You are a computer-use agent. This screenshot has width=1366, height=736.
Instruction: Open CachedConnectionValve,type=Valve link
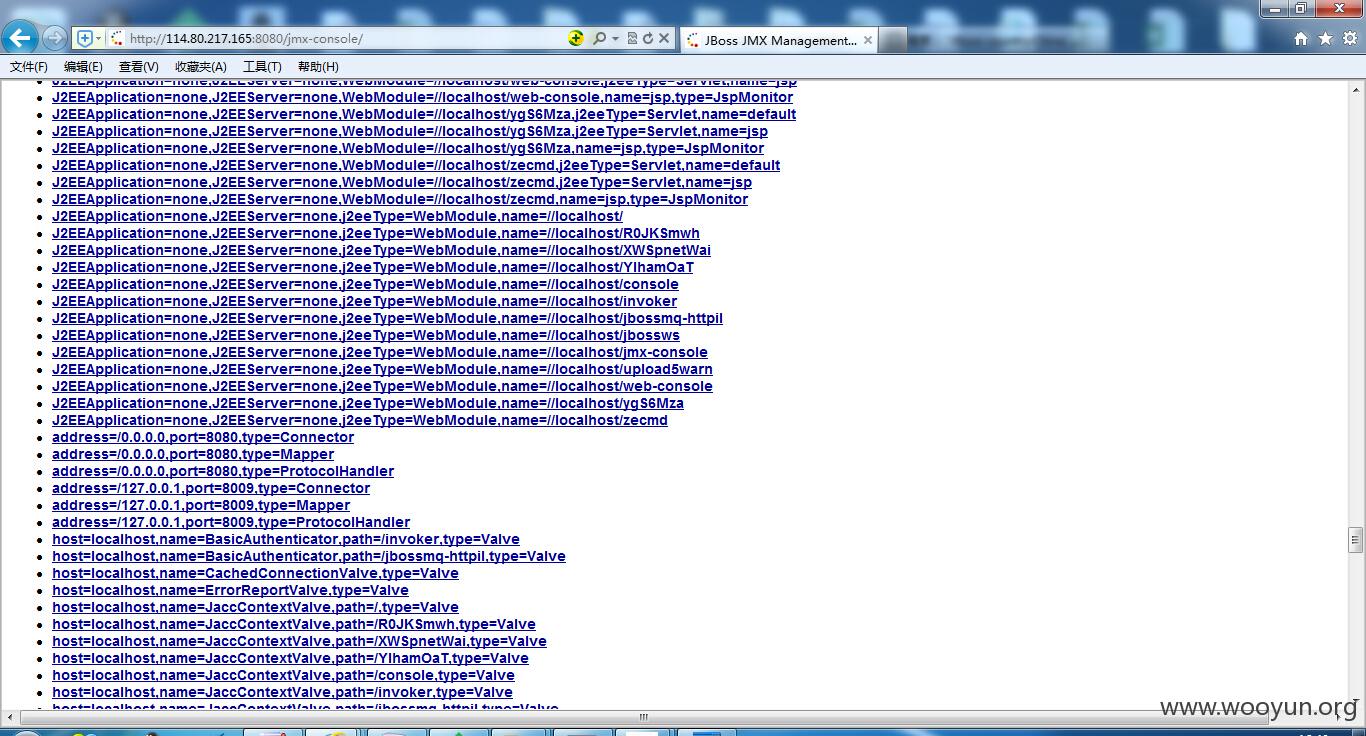(255, 573)
